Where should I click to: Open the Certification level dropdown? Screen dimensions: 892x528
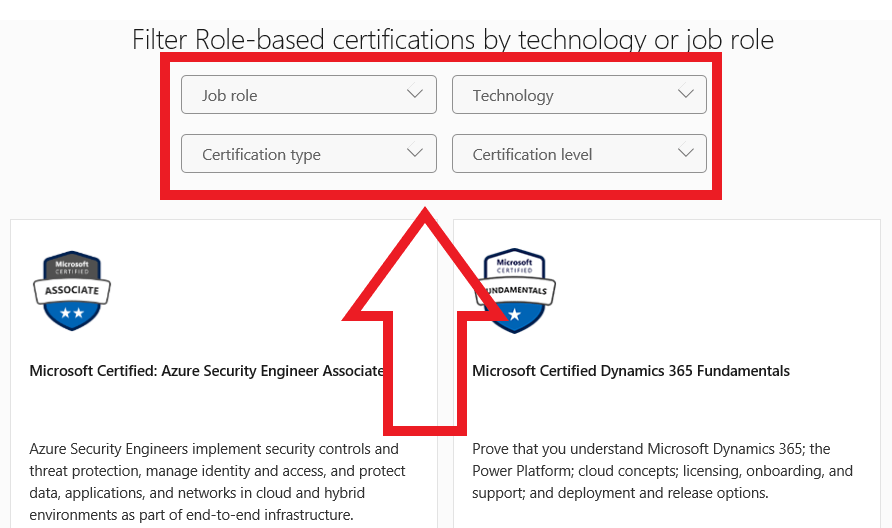(579, 154)
